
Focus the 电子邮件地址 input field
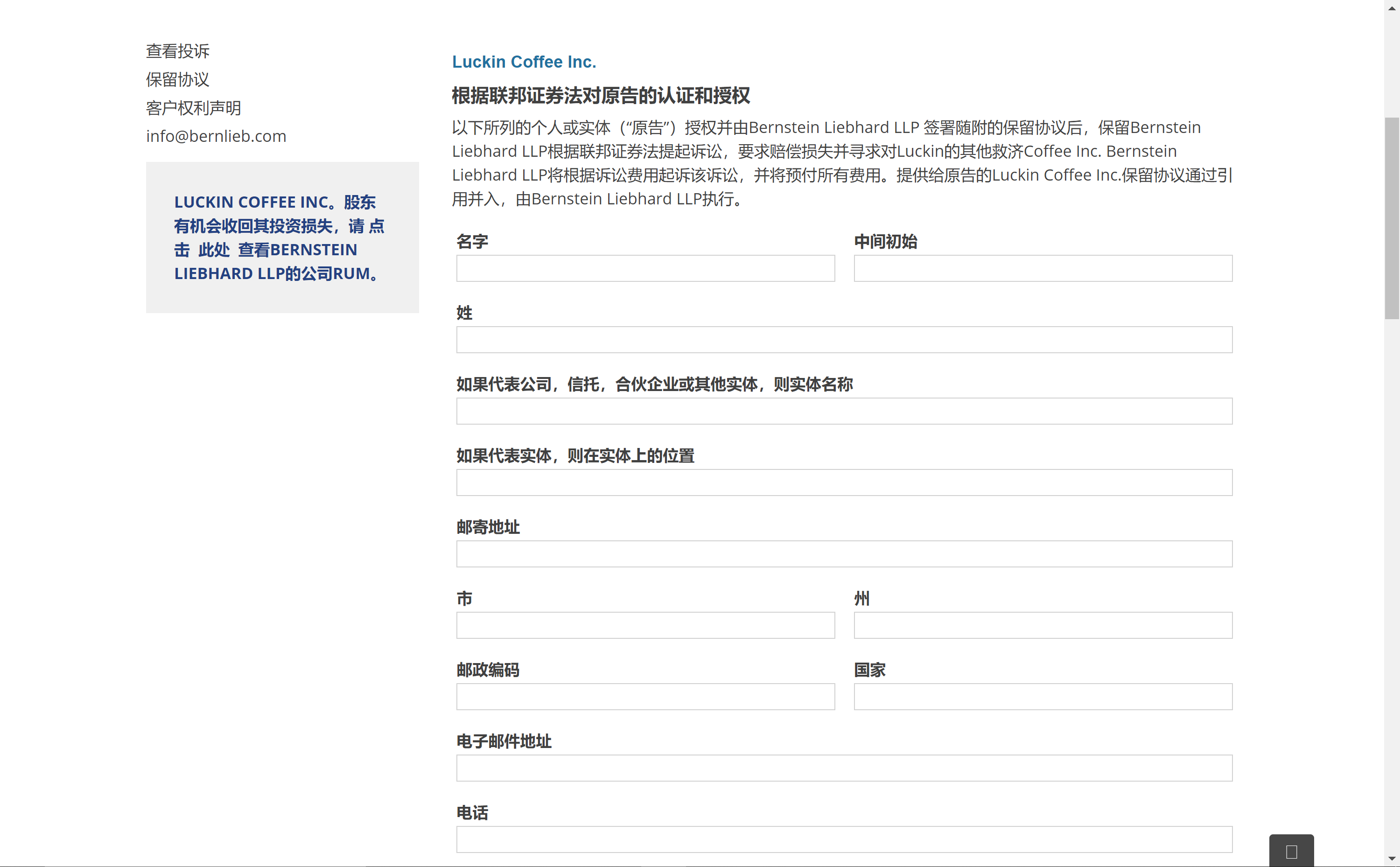(x=845, y=769)
